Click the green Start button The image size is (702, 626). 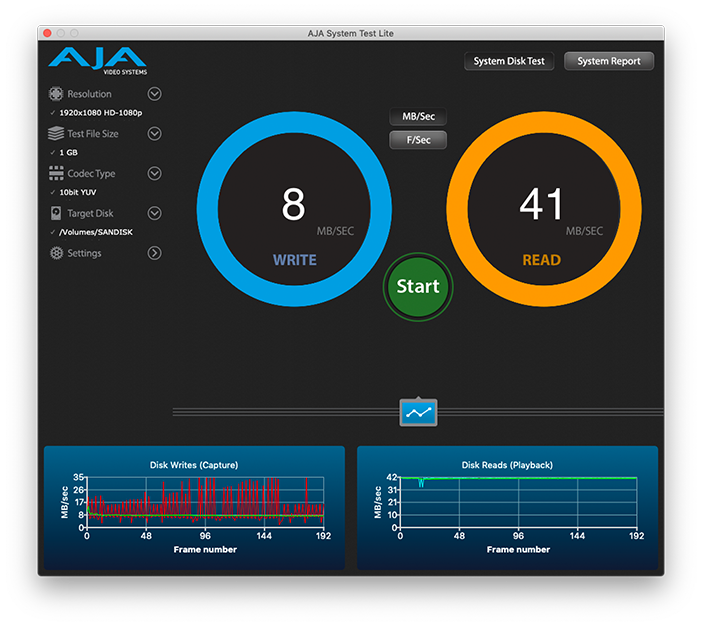[418, 287]
